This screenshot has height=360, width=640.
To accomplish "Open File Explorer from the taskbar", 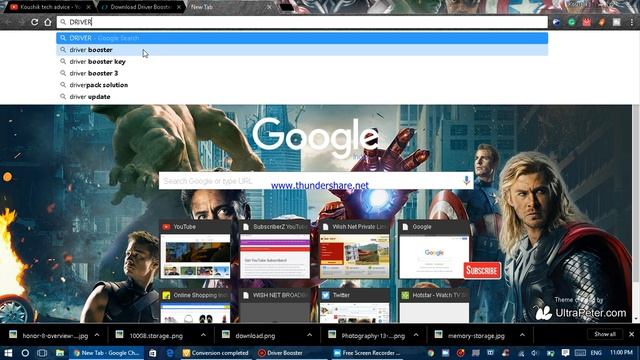I will pos(60,353).
